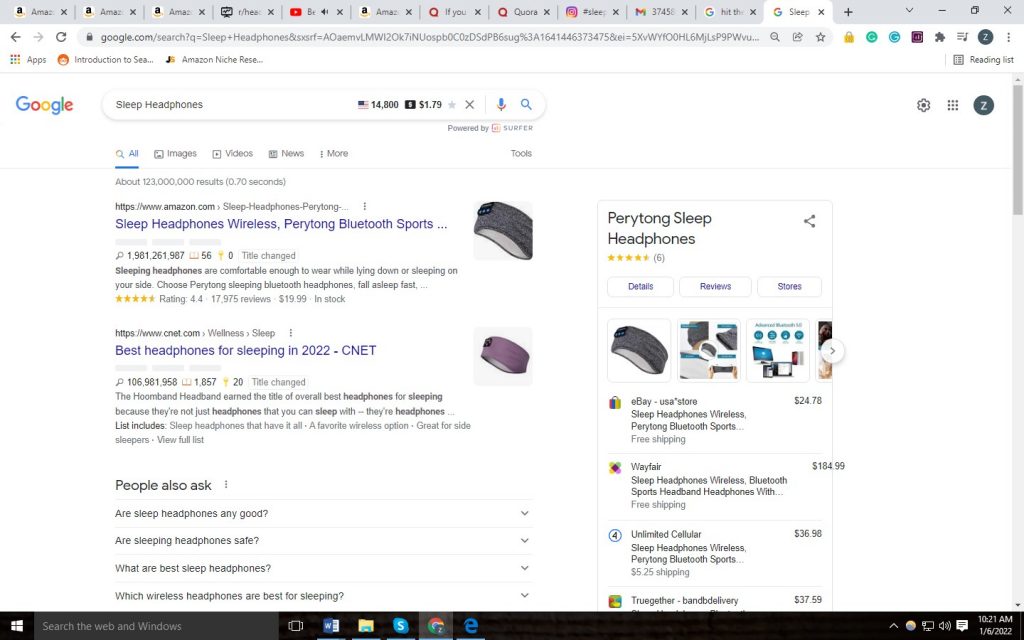This screenshot has width=1024, height=640.
Task: Open gray headband product thumbnail in panel
Action: click(x=639, y=350)
